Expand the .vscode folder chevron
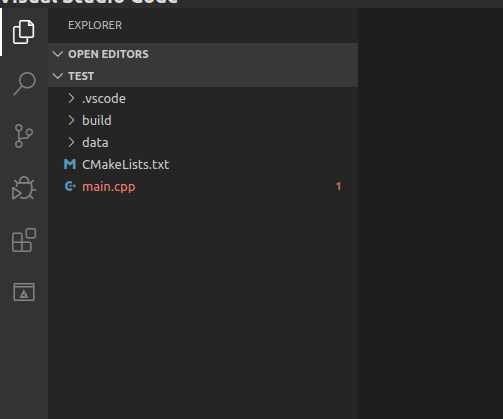 71,98
